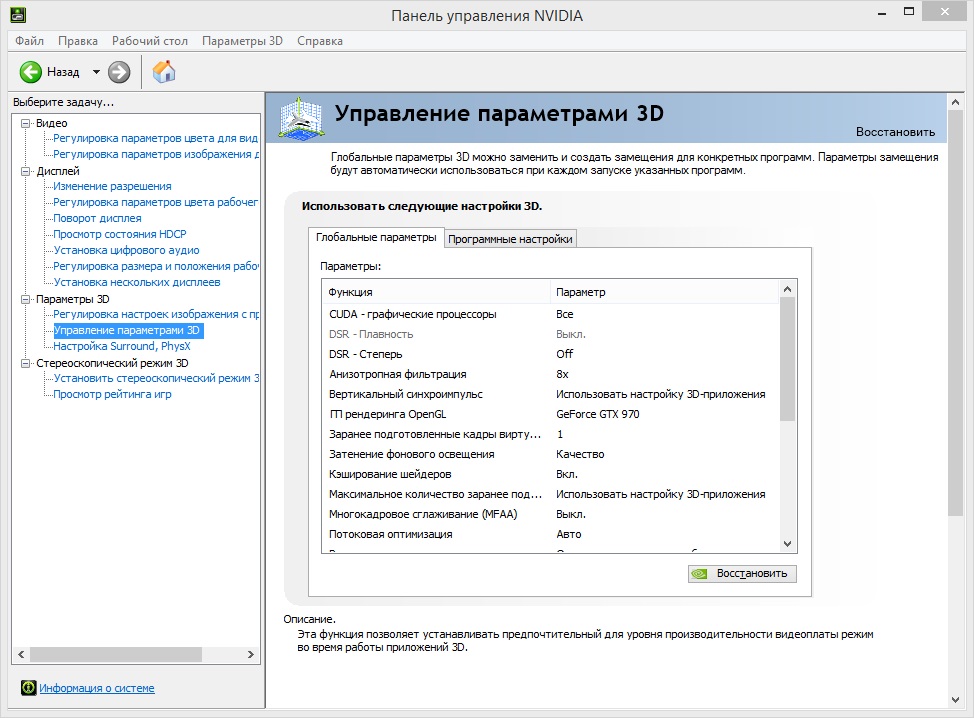Click the grey Forward arrow icon
Viewport: 974px width, 718px height.
pyautogui.click(x=119, y=72)
